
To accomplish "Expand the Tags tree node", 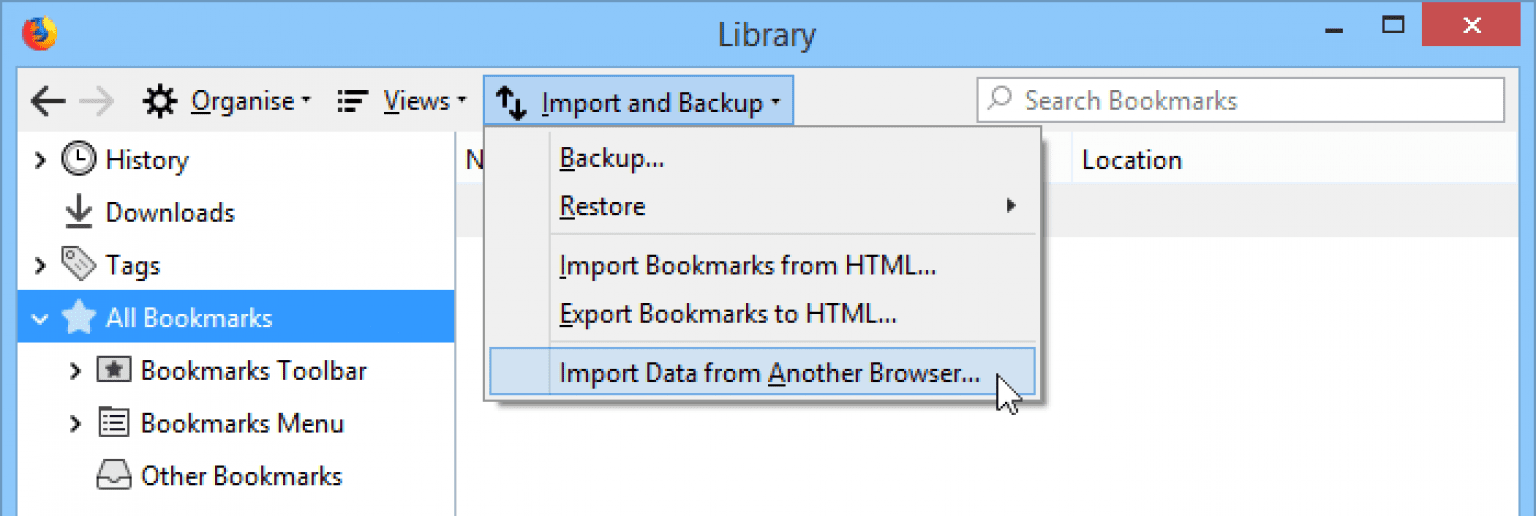I will (x=40, y=265).
